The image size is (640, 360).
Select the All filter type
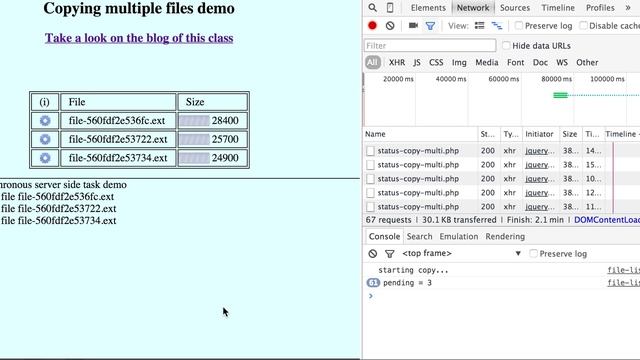[373, 62]
